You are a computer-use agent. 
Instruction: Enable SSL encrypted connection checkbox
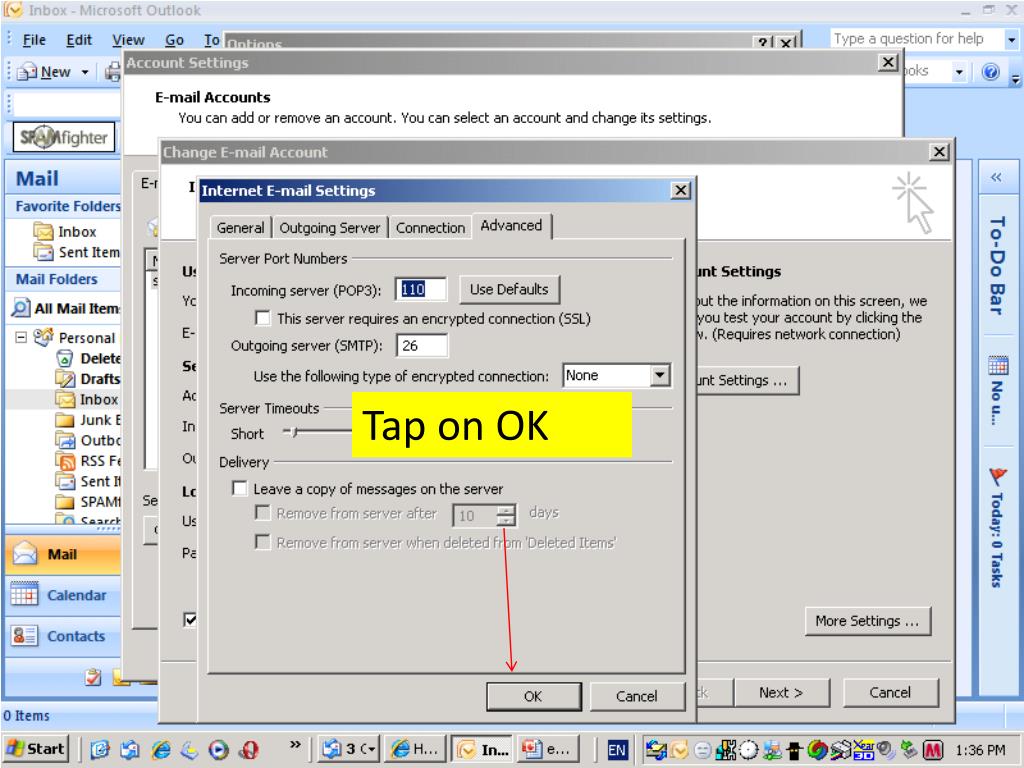pyautogui.click(x=263, y=318)
